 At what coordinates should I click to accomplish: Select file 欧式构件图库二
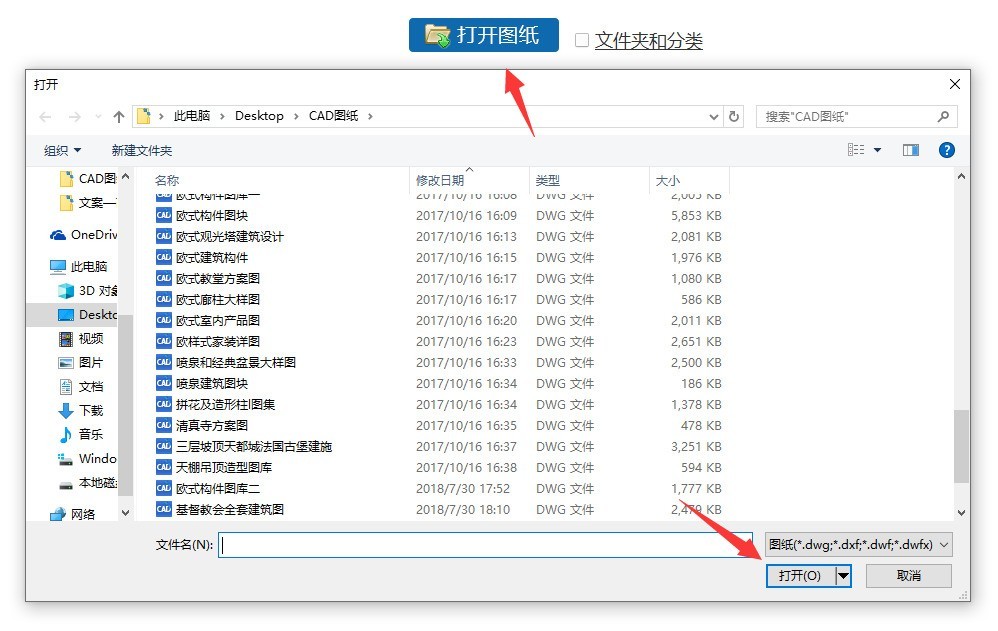[218, 488]
